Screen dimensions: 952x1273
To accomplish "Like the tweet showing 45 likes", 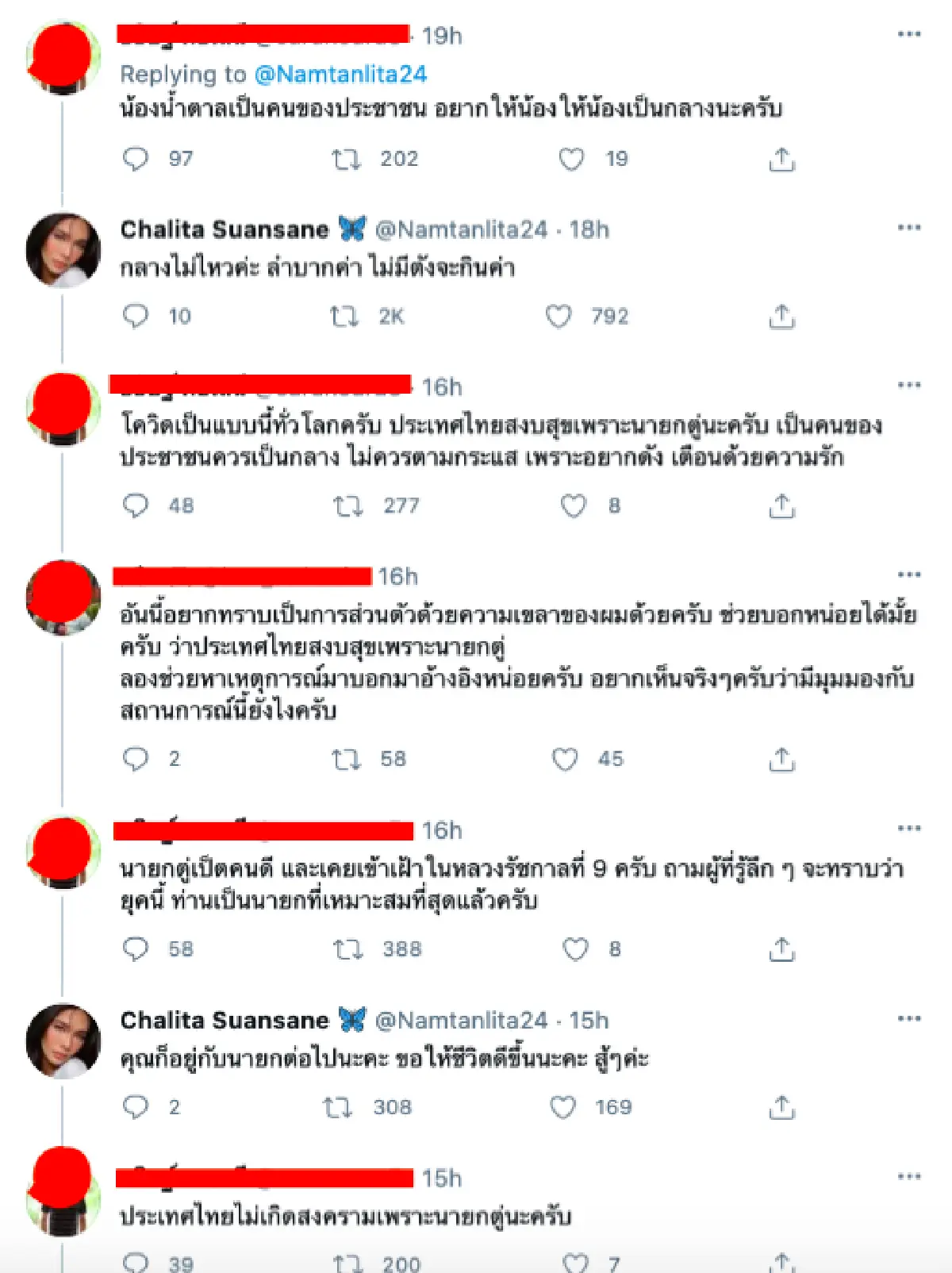I will coord(565,760).
